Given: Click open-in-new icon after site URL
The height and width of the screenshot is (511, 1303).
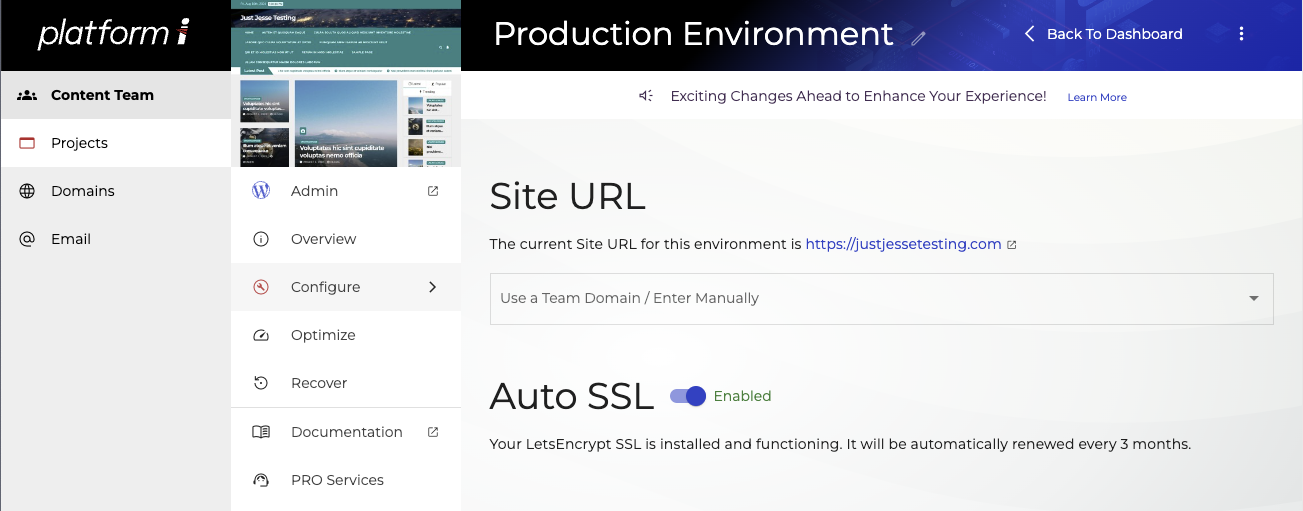Looking at the screenshot, I should click(x=1012, y=245).
